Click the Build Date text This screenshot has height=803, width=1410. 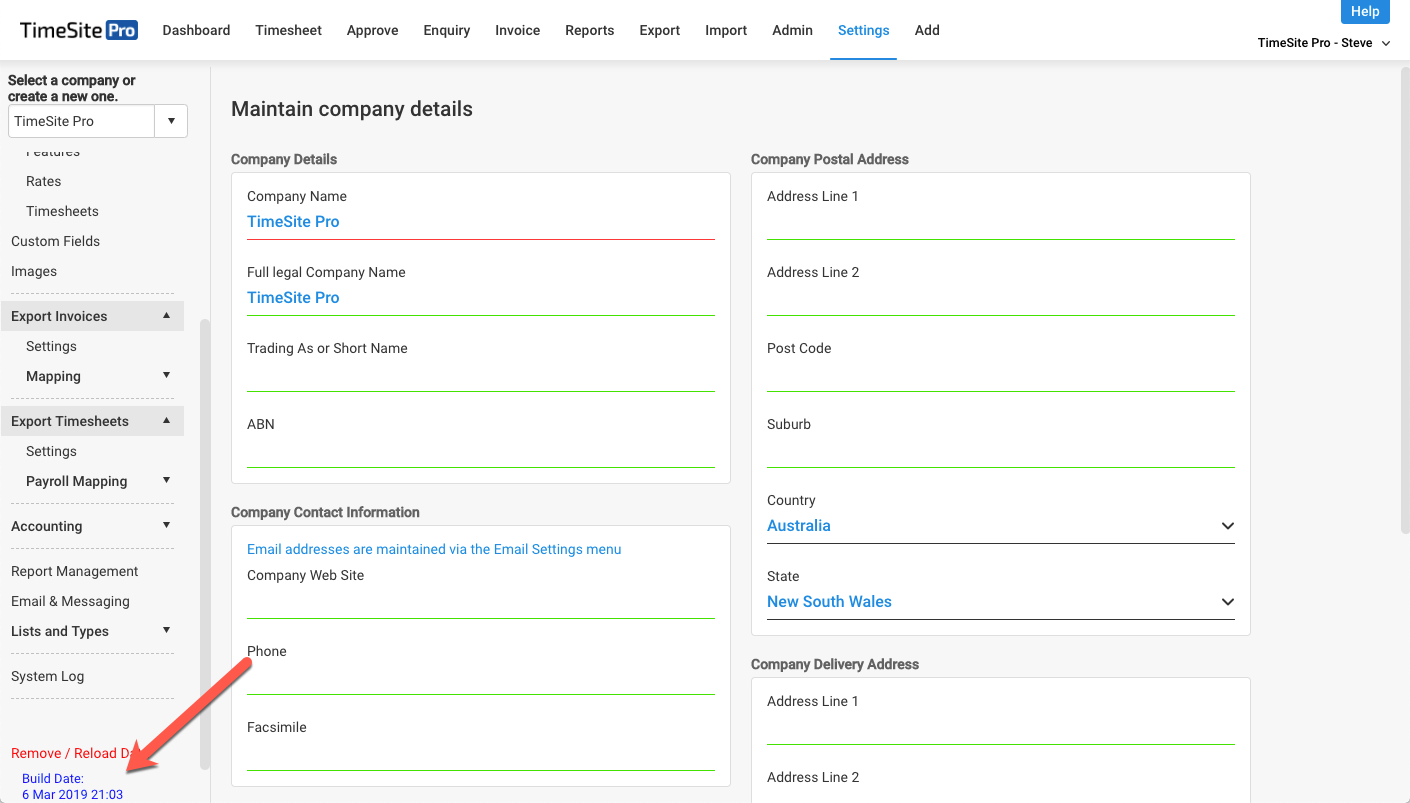click(72, 786)
